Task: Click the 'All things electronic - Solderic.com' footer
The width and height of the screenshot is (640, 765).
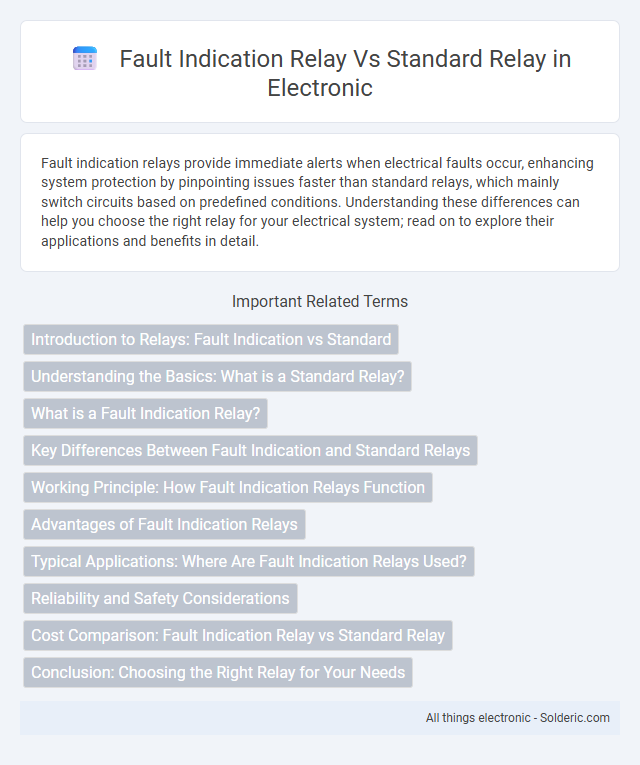Action: tap(518, 718)
